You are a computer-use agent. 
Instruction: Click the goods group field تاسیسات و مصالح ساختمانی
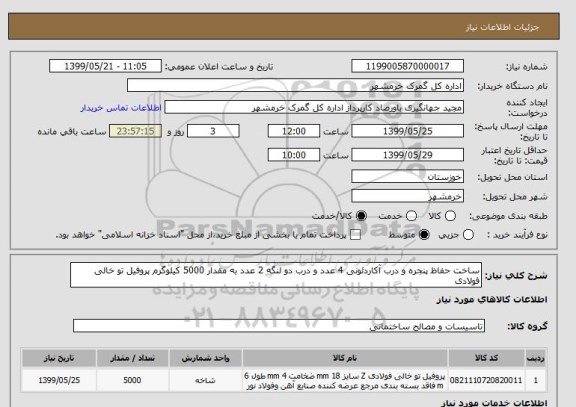(x=279, y=326)
